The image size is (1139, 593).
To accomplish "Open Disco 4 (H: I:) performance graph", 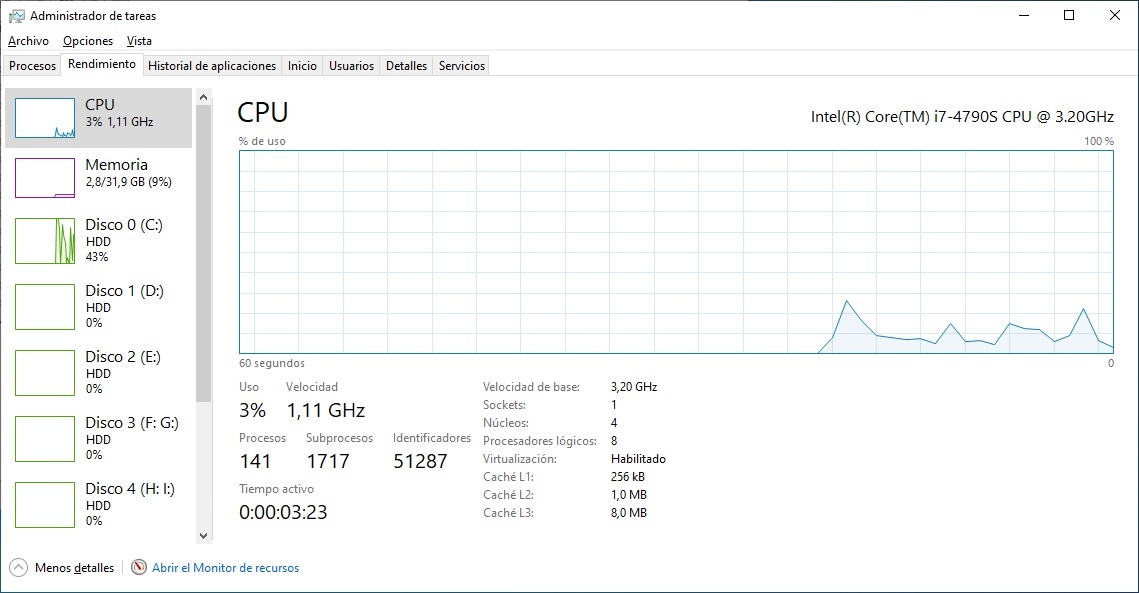I will [45, 504].
